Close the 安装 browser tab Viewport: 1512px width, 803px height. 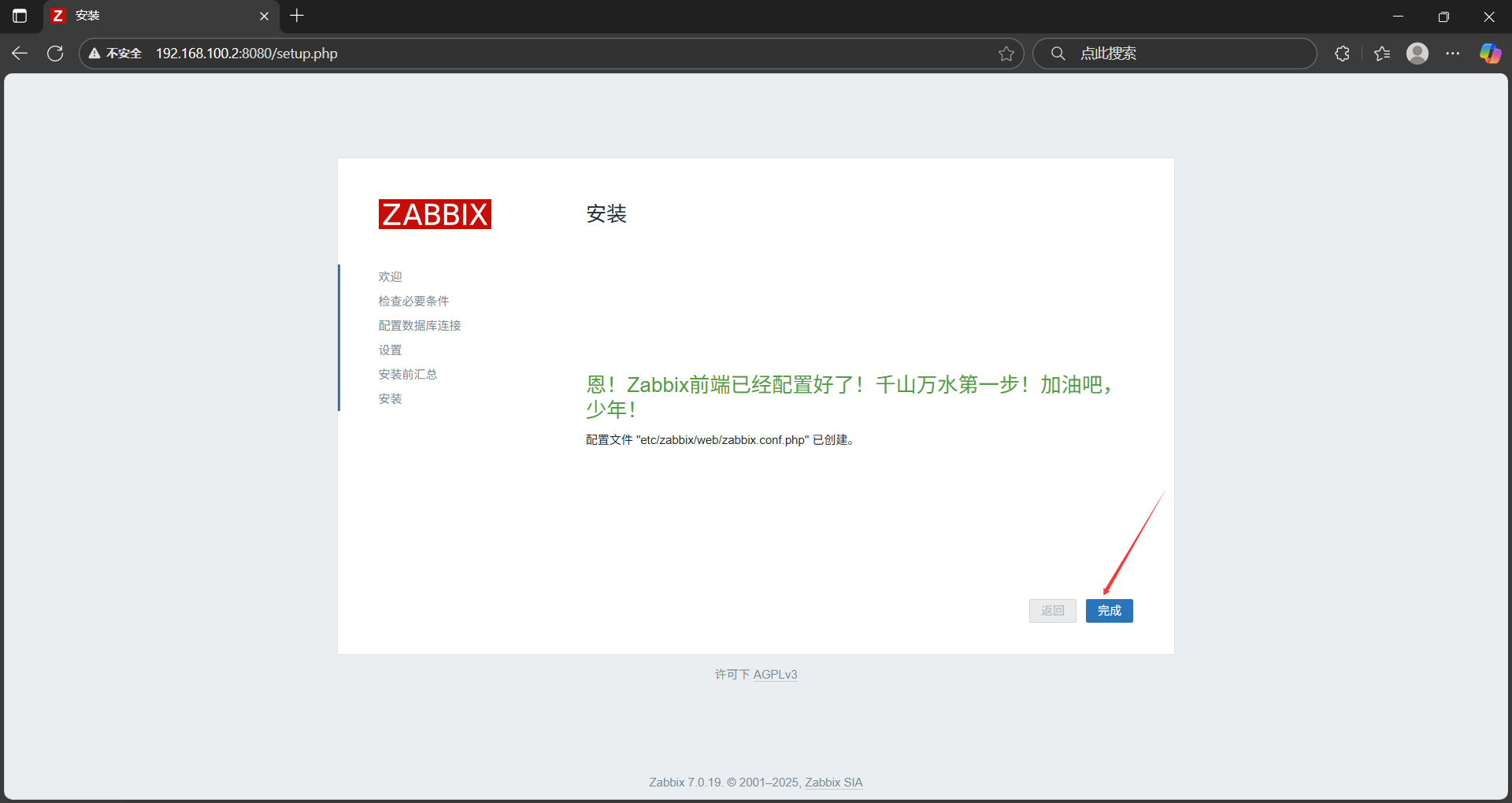pyautogui.click(x=264, y=16)
